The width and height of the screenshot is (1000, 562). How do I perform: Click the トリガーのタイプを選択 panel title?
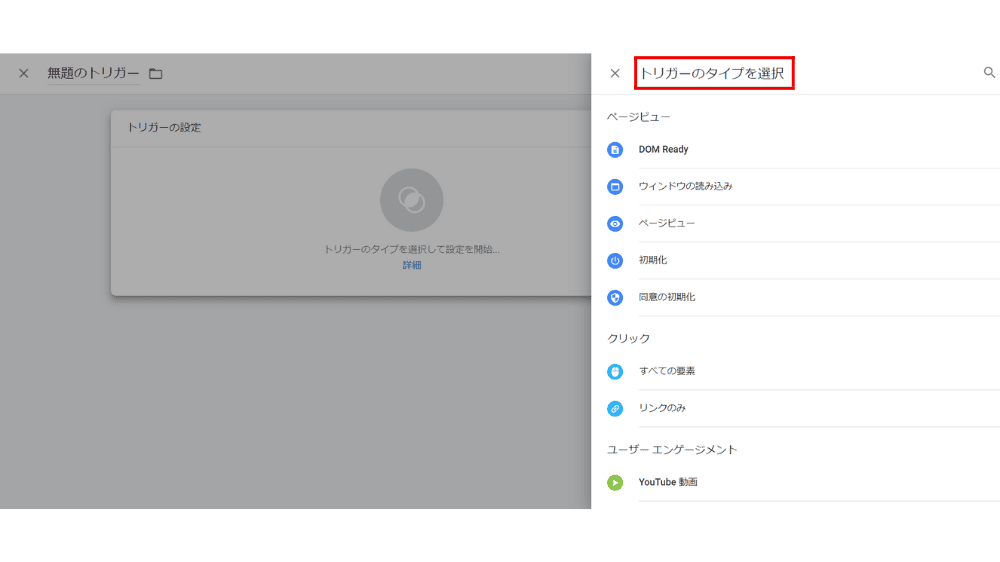coord(712,73)
